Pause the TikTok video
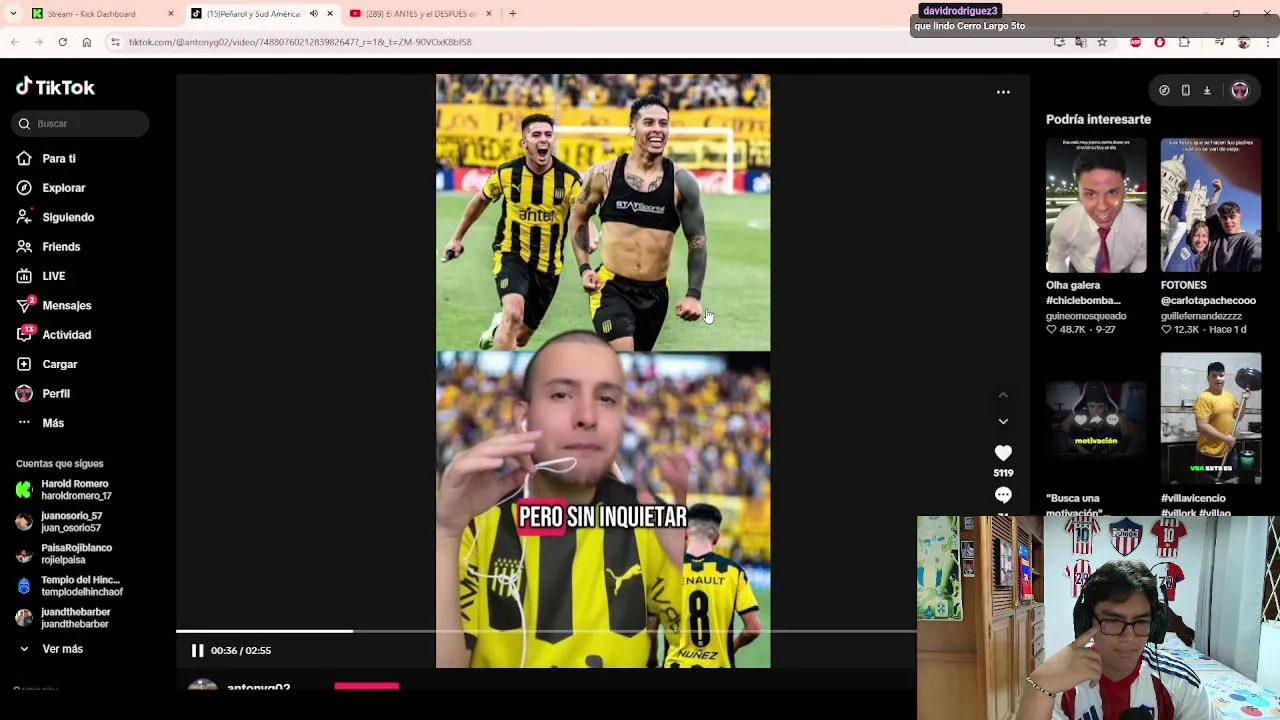Viewport: 1280px width, 720px height. tap(197, 650)
